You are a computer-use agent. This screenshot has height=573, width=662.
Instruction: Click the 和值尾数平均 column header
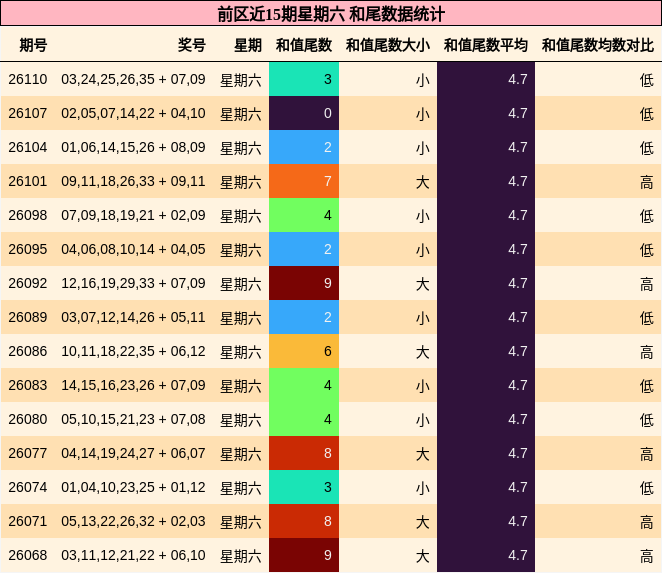pyautogui.click(x=486, y=45)
